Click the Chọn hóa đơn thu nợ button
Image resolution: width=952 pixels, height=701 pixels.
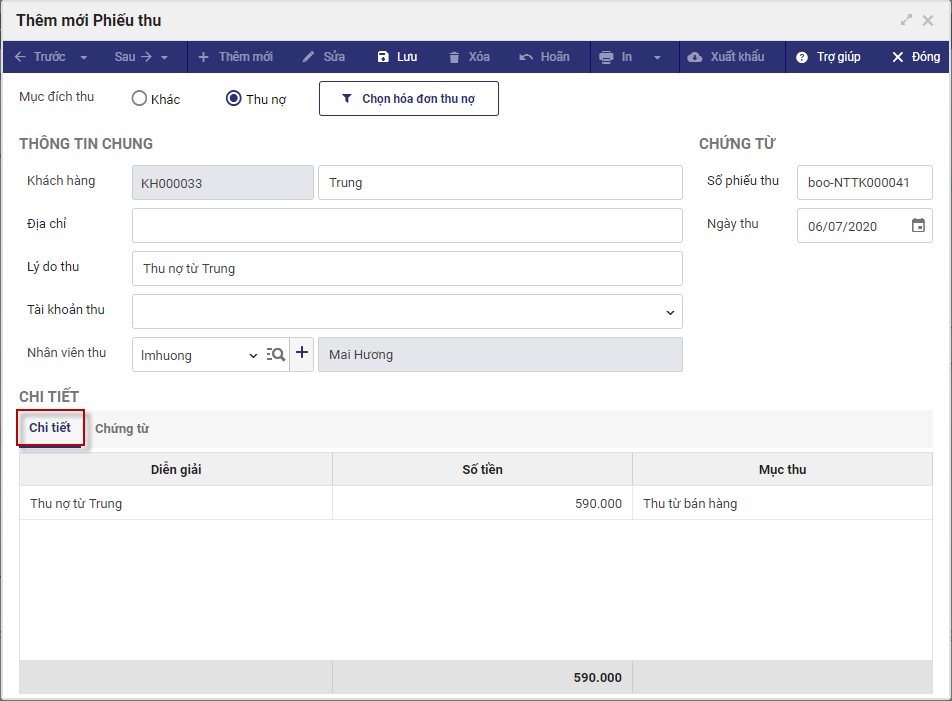[408, 99]
